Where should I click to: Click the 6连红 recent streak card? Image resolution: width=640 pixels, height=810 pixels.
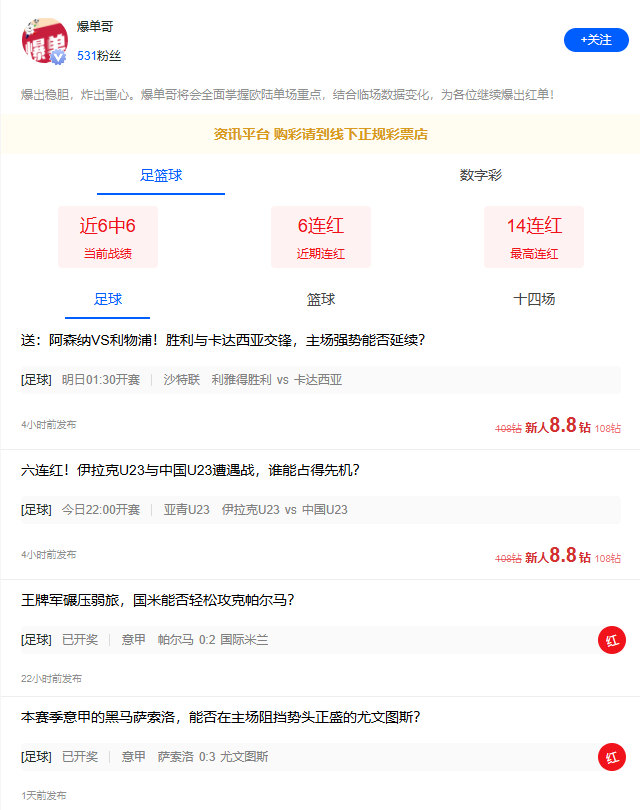[320, 237]
